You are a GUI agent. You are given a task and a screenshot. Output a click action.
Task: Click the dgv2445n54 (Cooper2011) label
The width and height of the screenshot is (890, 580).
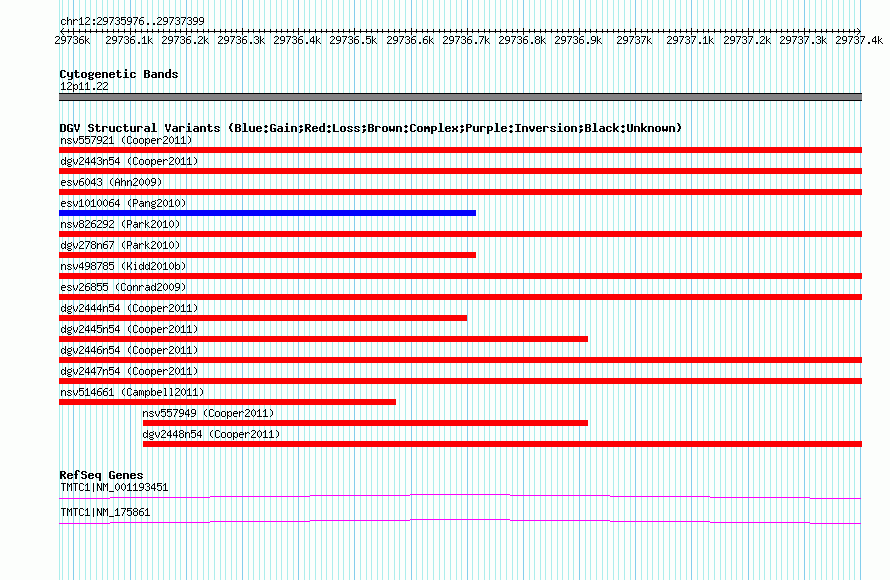129,329
